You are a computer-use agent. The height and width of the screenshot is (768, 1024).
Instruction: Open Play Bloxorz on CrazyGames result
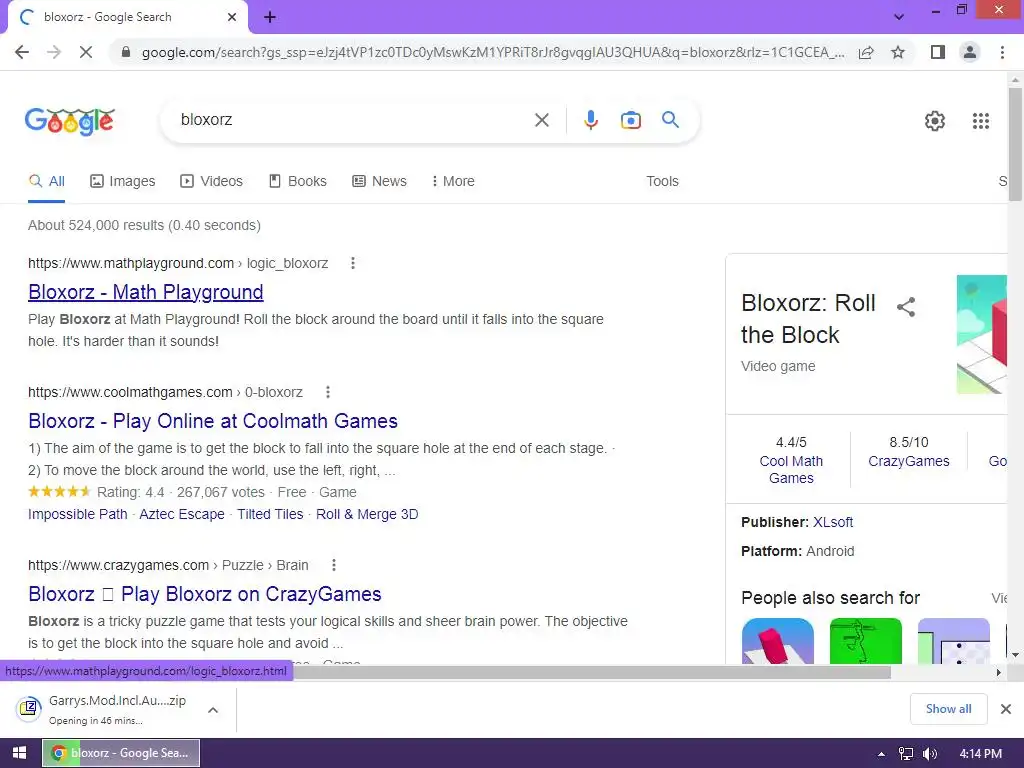coord(204,594)
